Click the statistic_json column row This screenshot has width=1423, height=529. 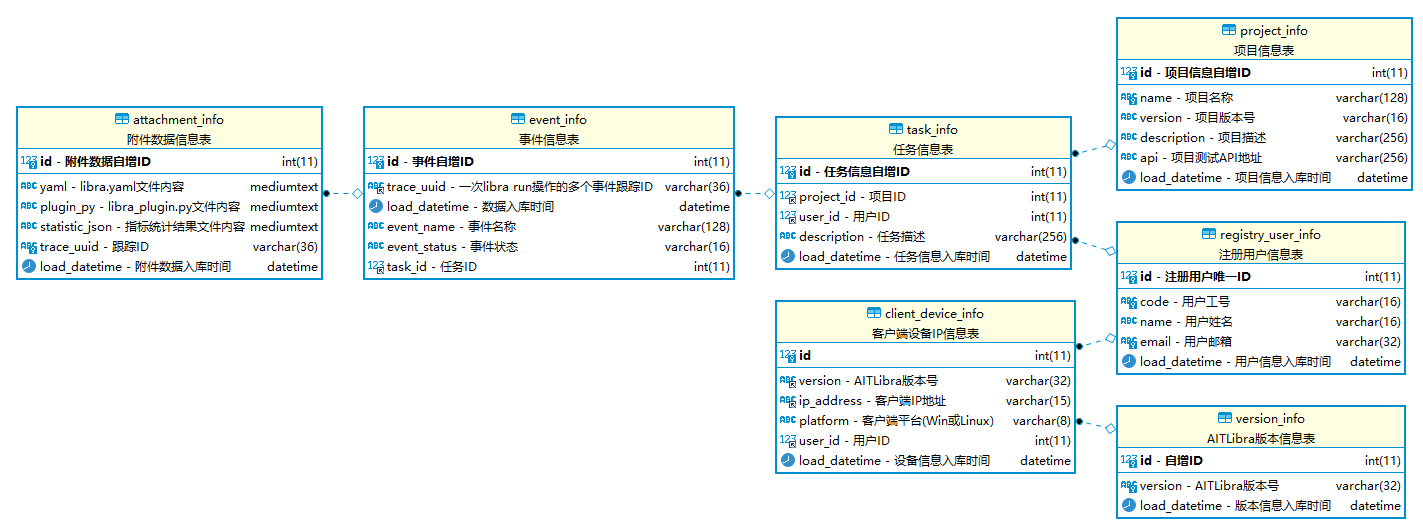click(169, 227)
